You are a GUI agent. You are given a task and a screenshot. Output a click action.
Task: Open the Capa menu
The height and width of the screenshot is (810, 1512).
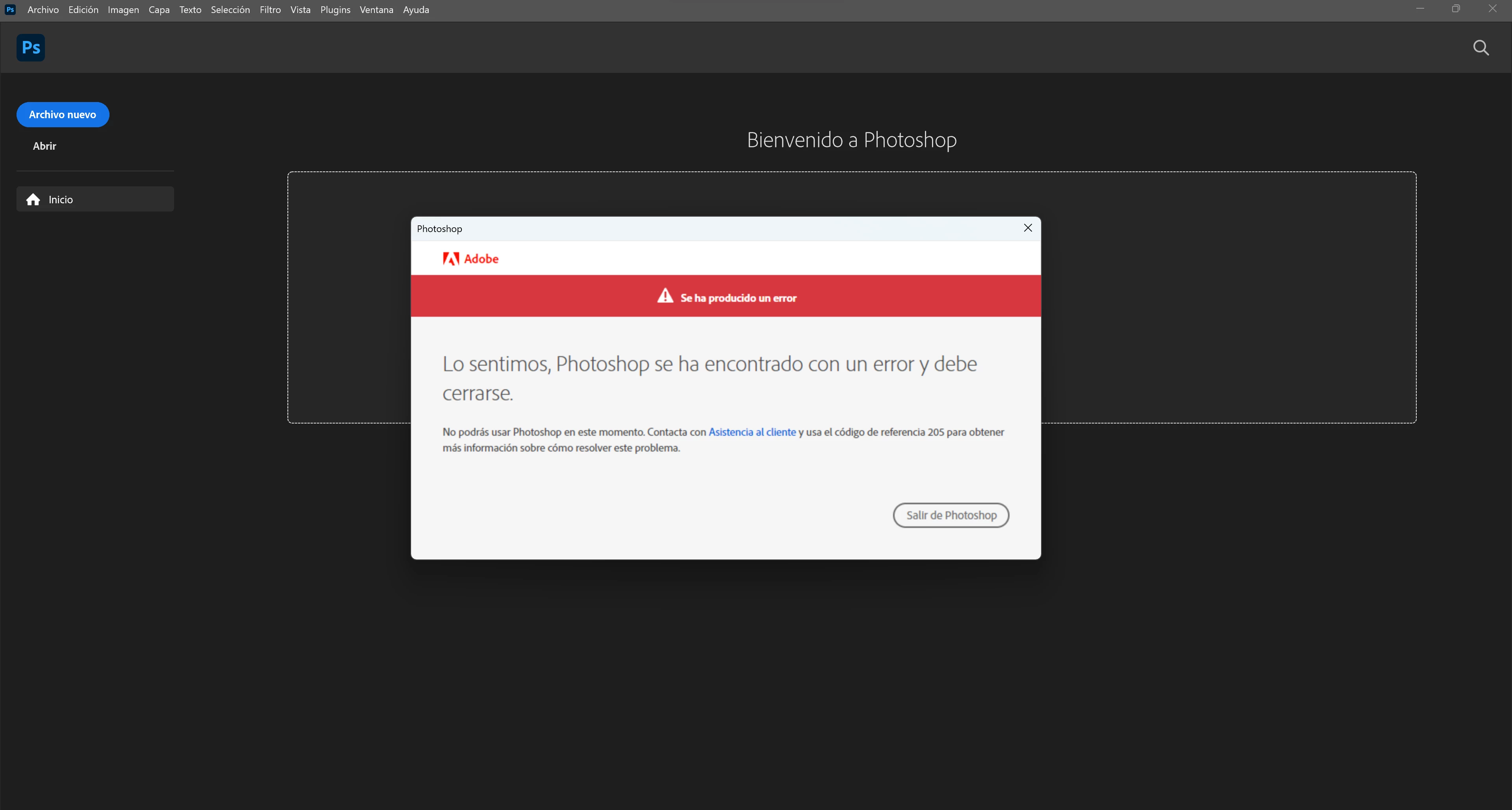pyautogui.click(x=159, y=9)
